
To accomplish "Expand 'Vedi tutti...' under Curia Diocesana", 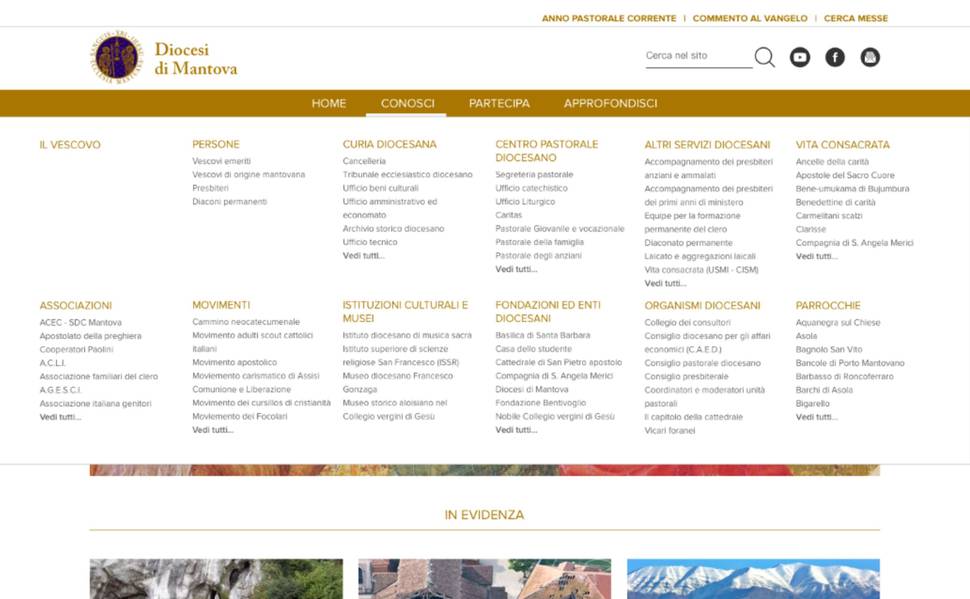I will click(x=364, y=256).
